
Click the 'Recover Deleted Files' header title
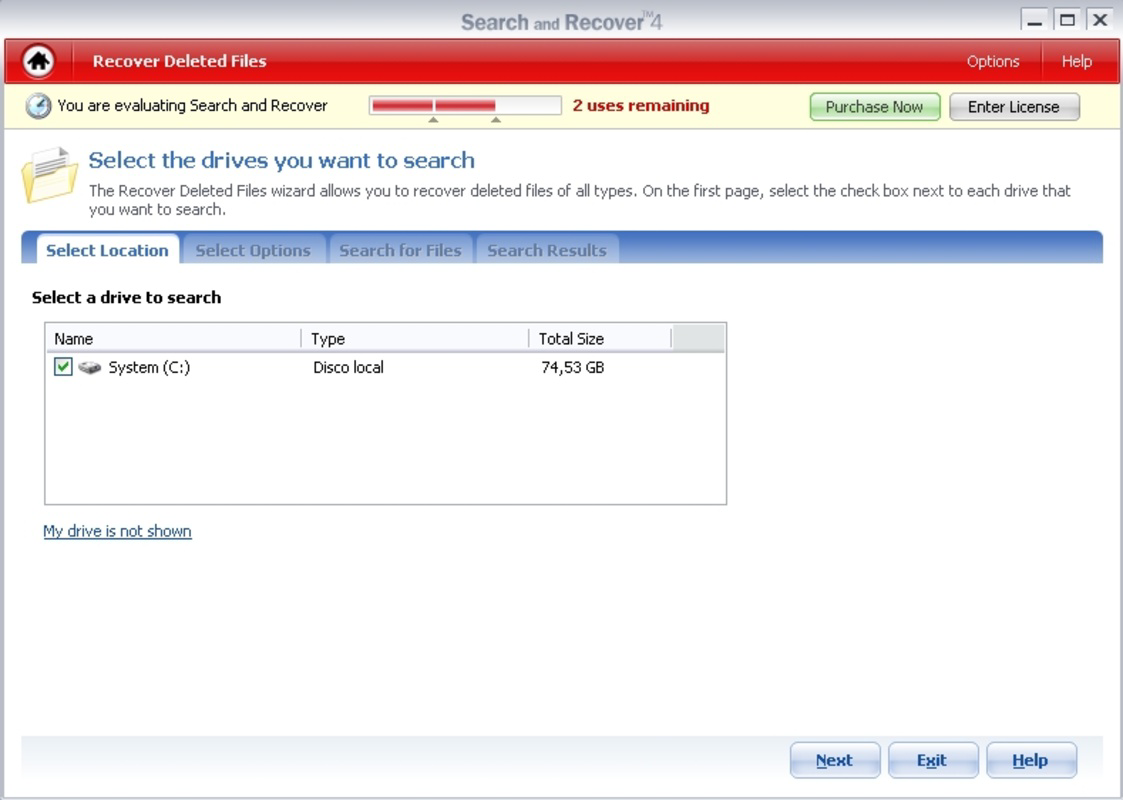[x=180, y=62]
